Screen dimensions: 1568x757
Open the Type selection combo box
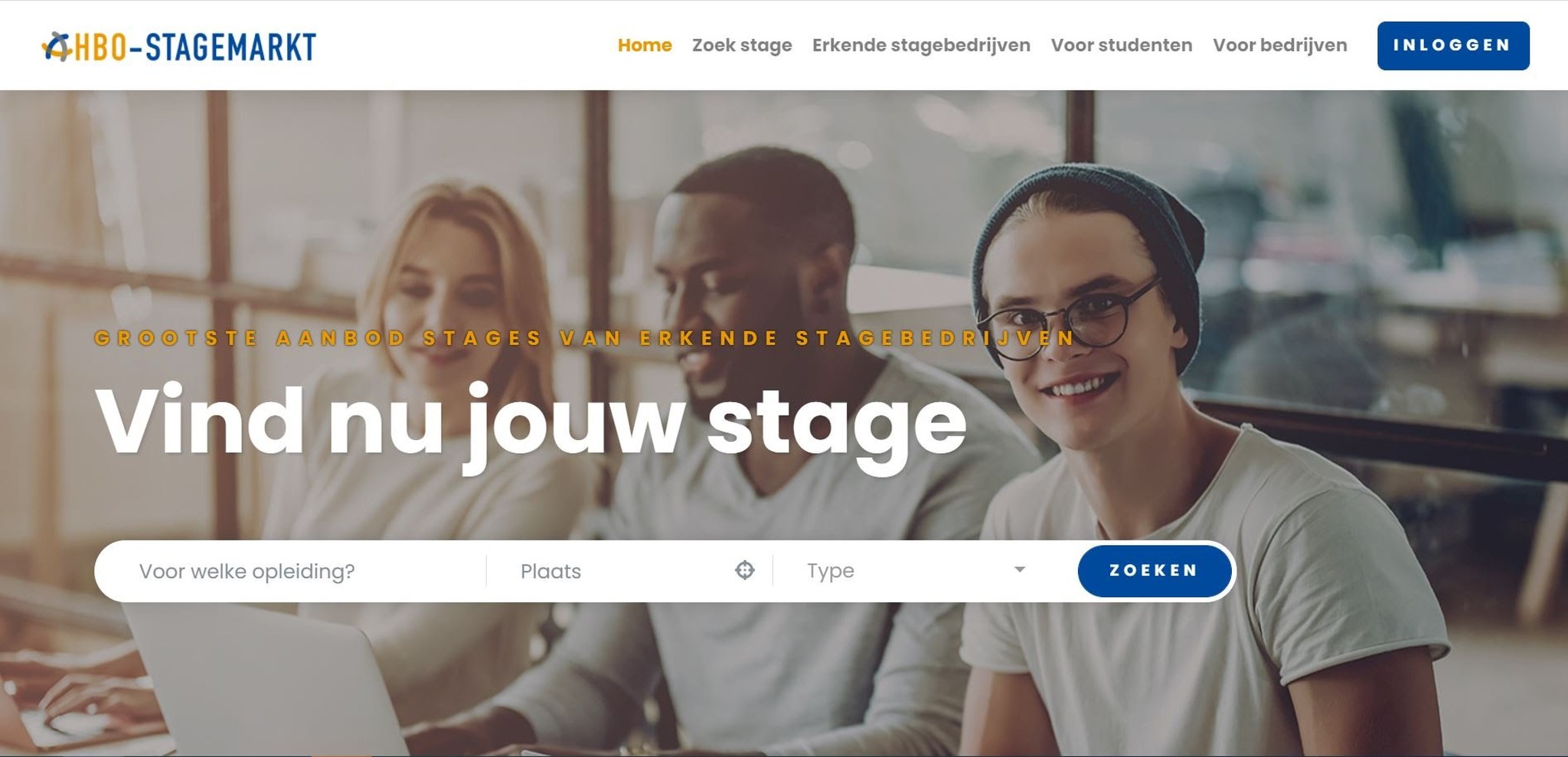[x=916, y=570]
